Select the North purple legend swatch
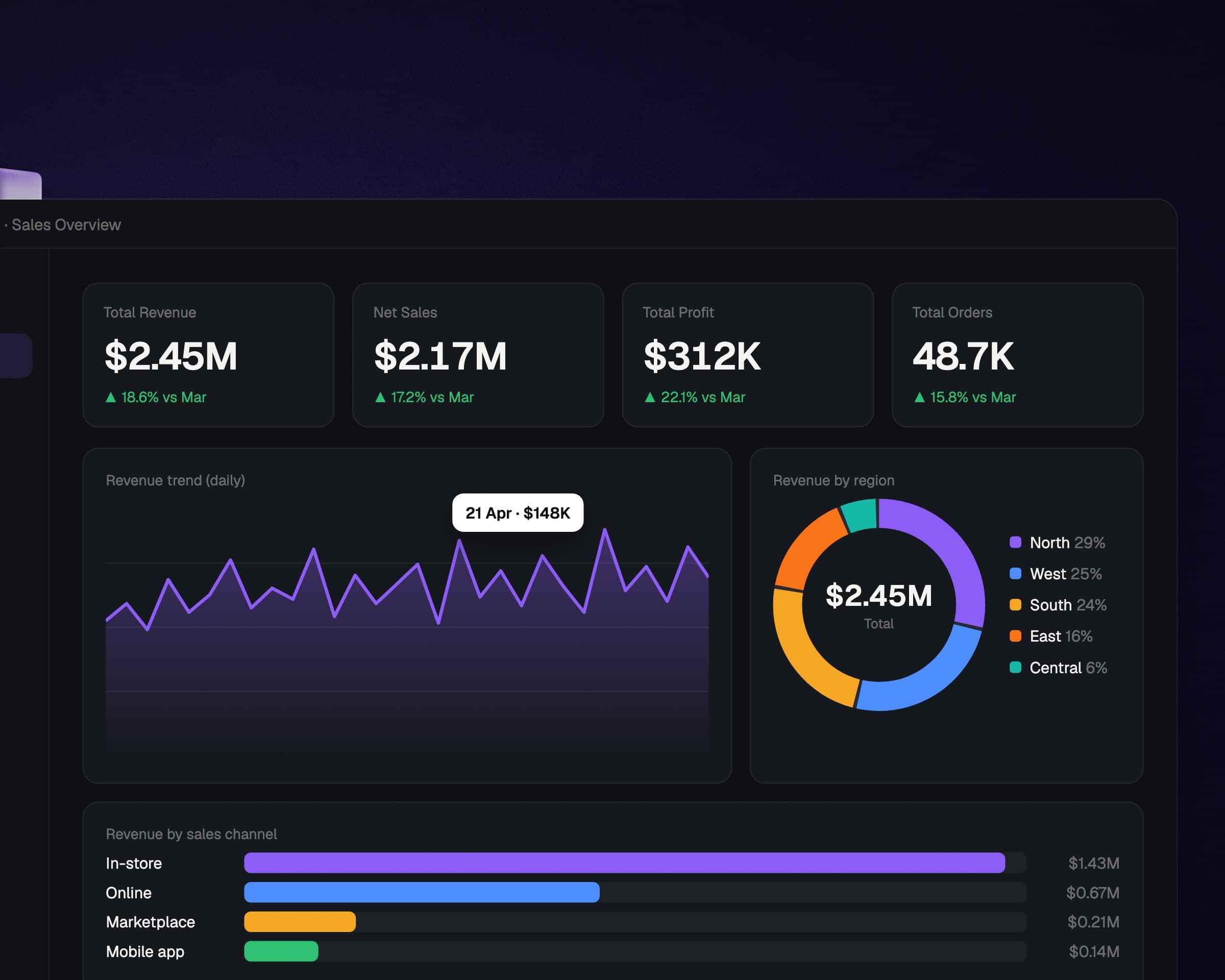This screenshot has height=980, width=1225. coord(1015,543)
